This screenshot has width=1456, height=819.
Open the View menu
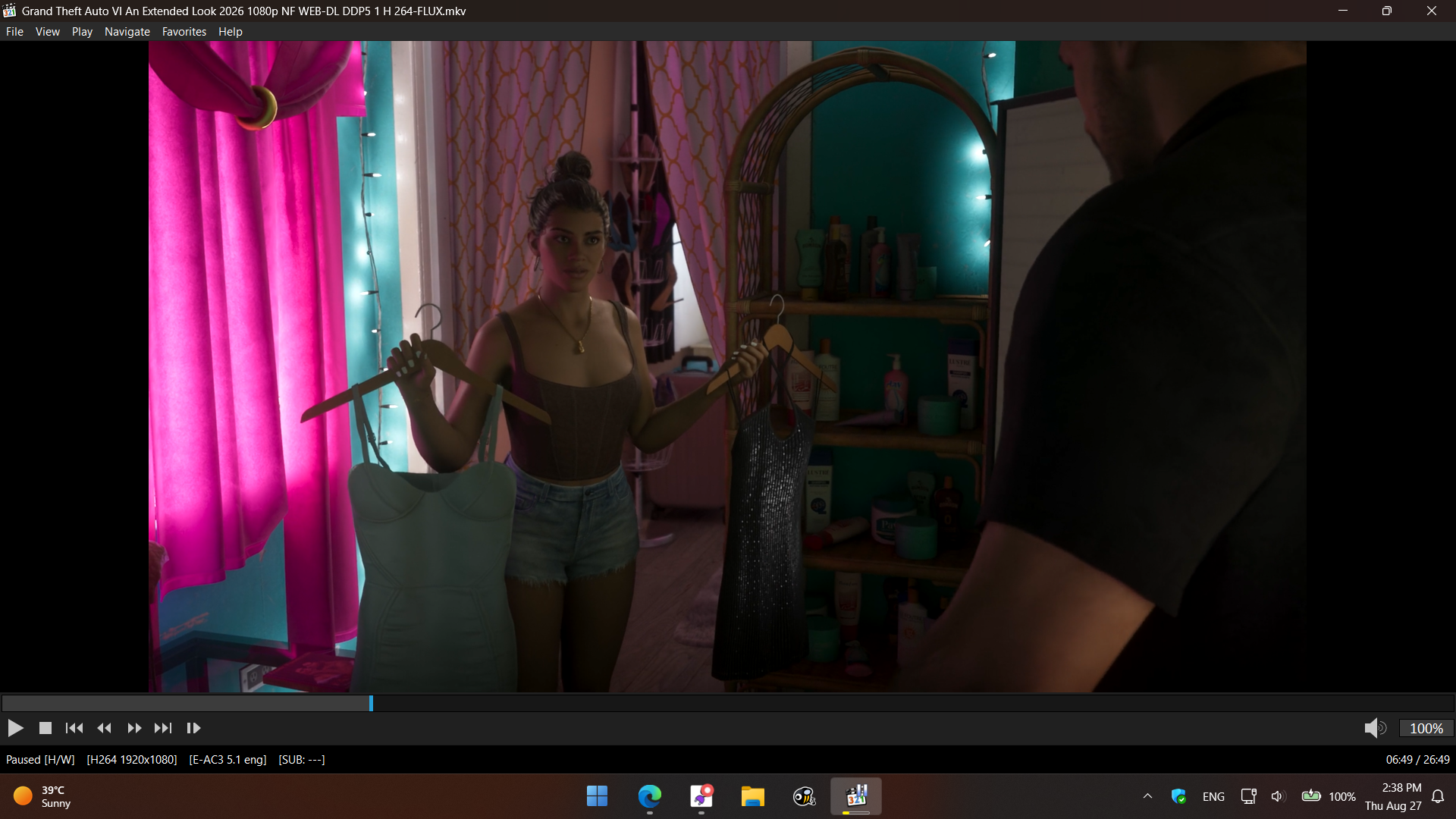47,32
